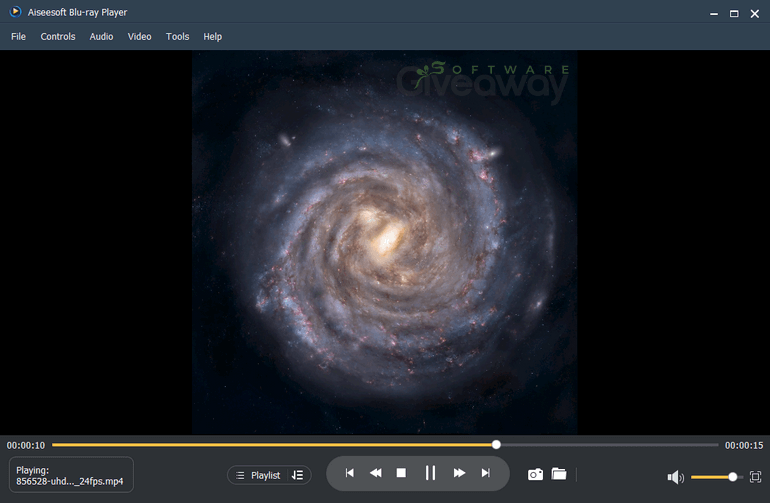Click the Aiseesoft Blu-ray Player app logo
Screen dimensions: 770x503
point(16,12)
